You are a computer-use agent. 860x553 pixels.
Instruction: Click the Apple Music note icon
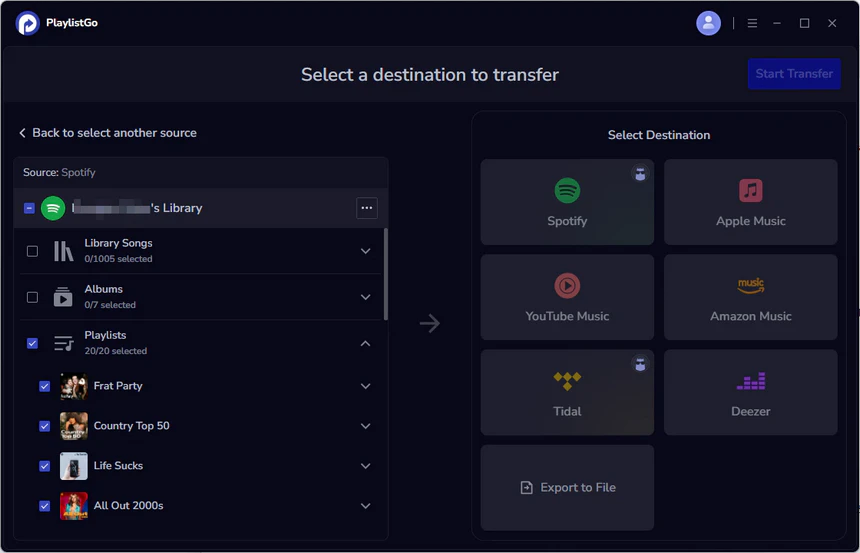[750, 191]
